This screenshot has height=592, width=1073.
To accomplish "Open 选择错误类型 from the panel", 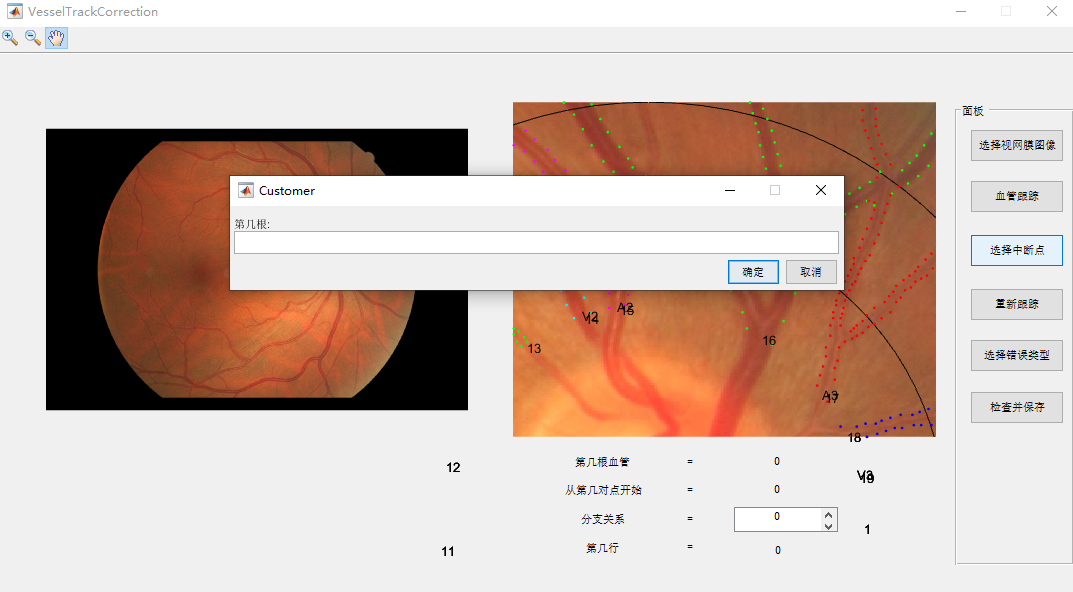I will point(1016,355).
